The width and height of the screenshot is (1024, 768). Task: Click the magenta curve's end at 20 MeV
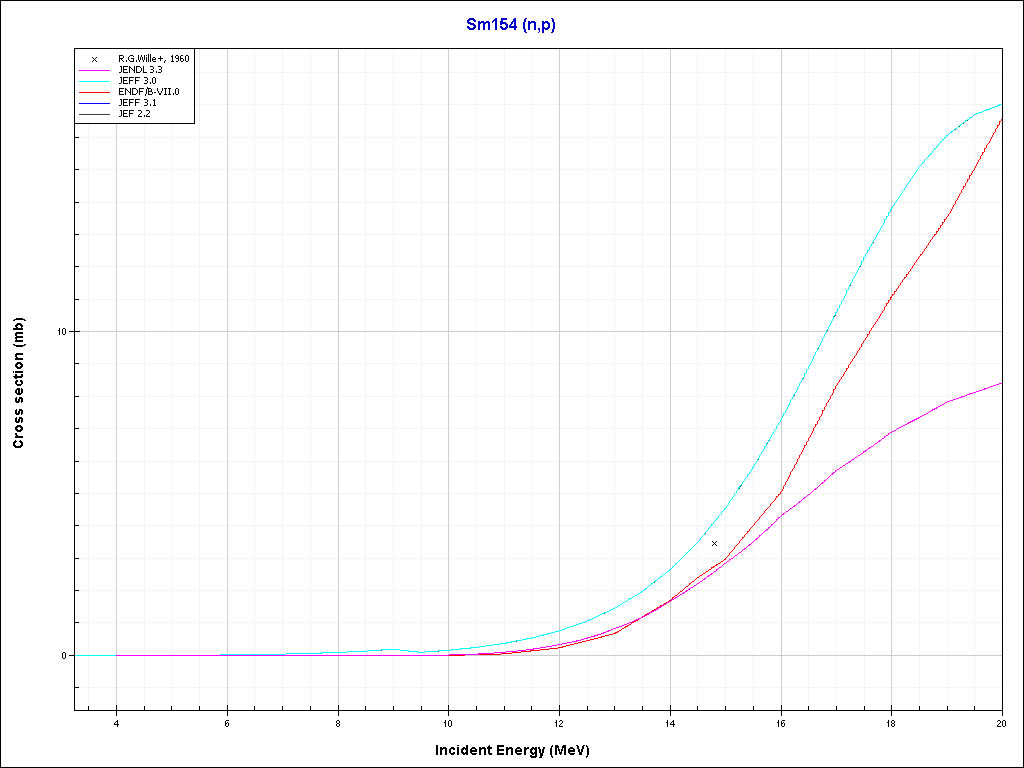click(x=1000, y=383)
